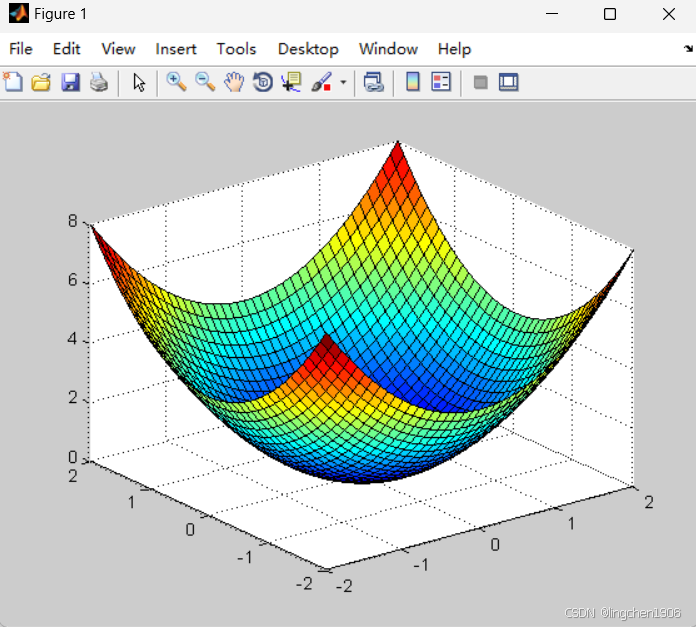Open a file with the folder icon
The height and width of the screenshot is (627, 696).
tap(41, 83)
